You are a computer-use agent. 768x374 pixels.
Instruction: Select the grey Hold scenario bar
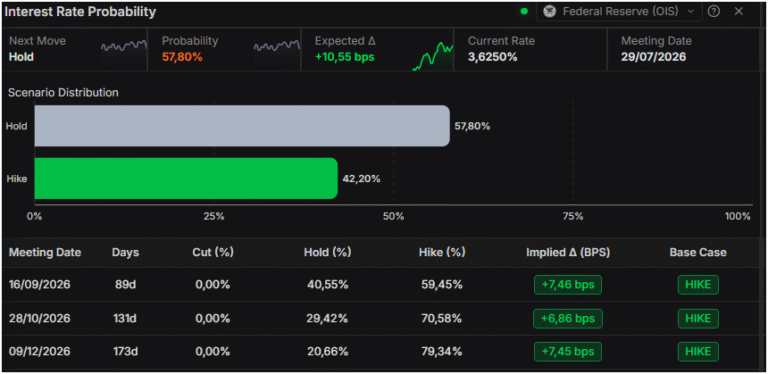click(242, 126)
